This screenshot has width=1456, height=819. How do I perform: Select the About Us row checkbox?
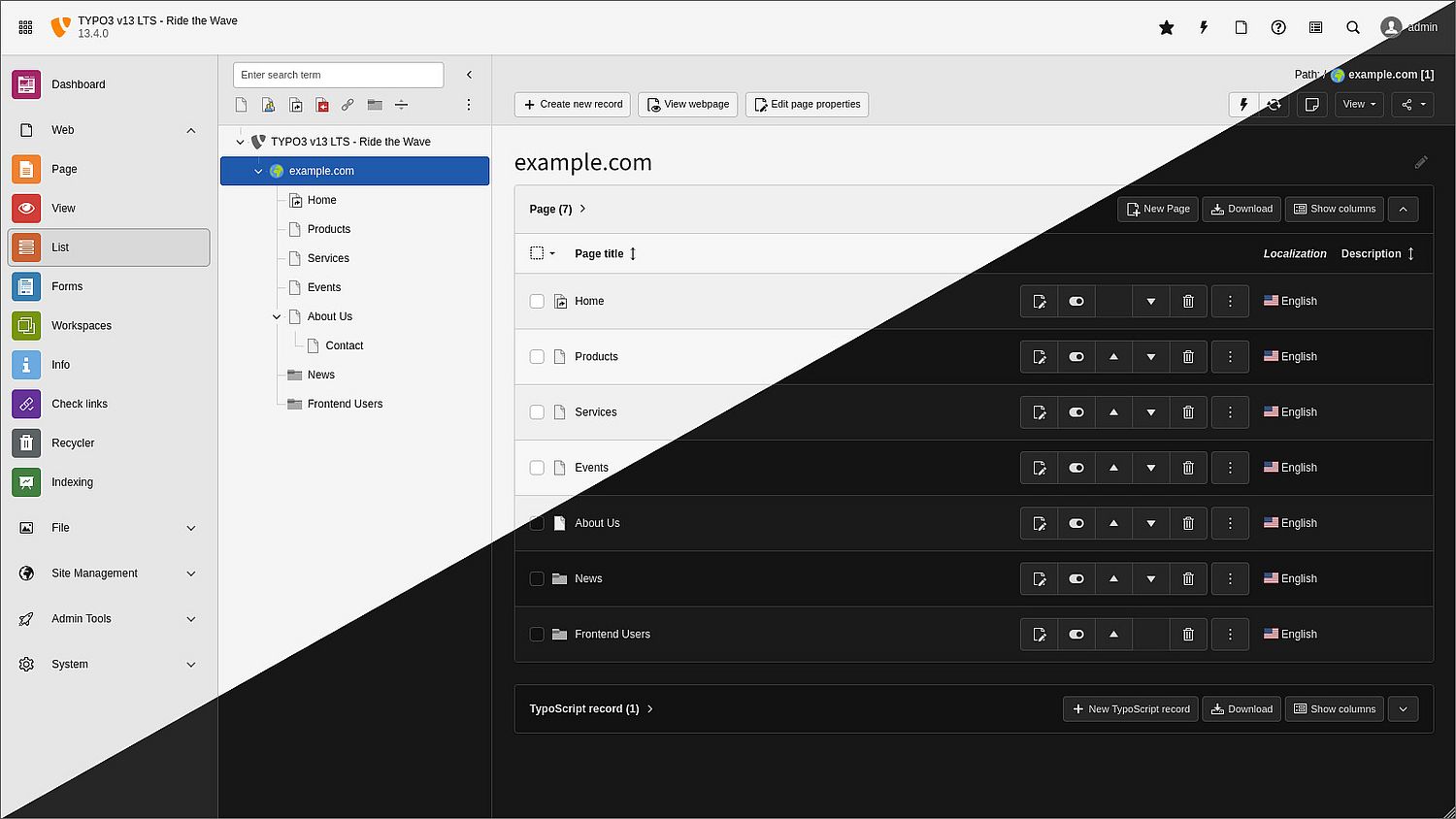537,522
